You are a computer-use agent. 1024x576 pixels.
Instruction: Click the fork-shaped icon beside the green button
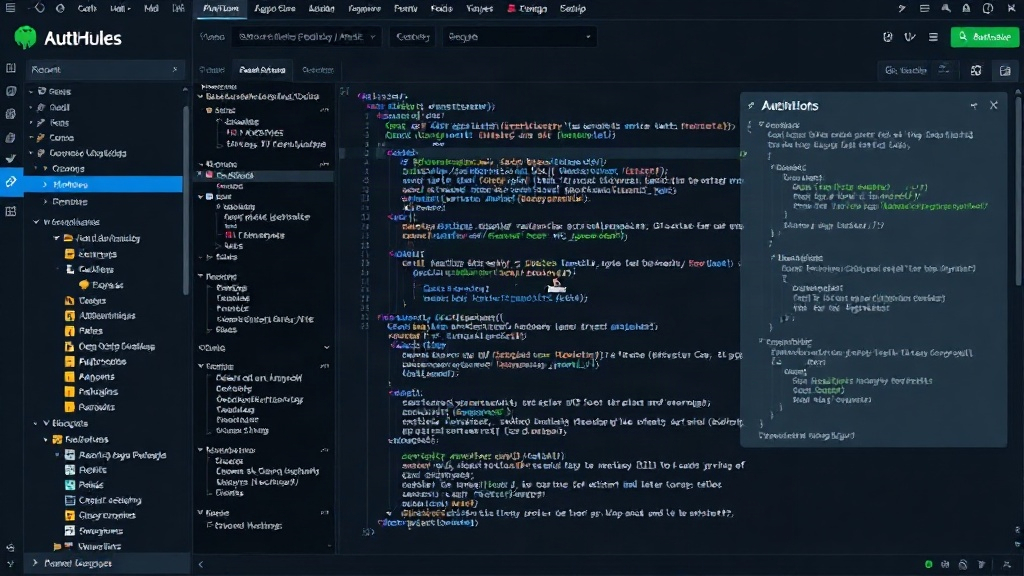(910, 37)
